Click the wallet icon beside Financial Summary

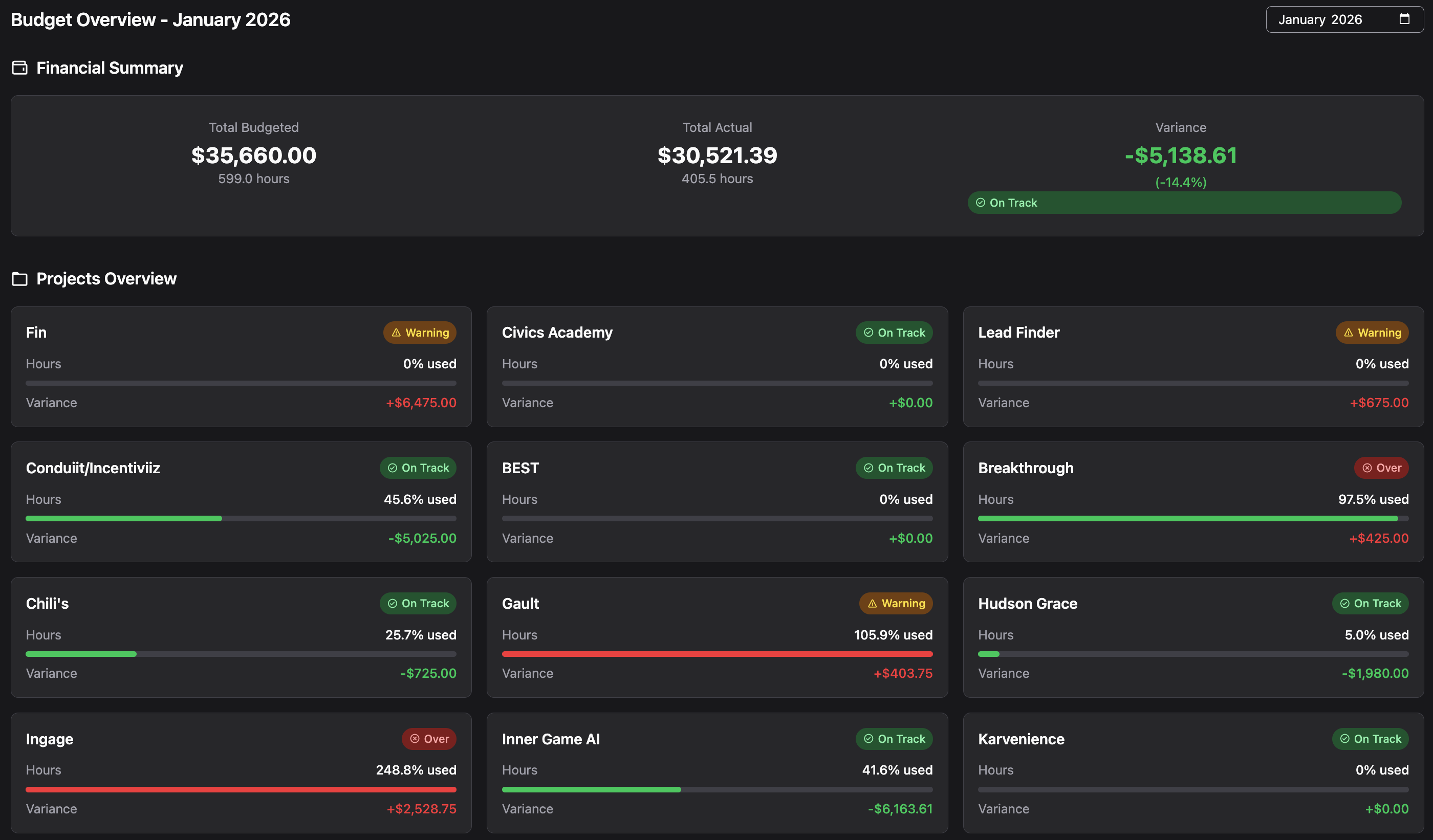(x=20, y=68)
